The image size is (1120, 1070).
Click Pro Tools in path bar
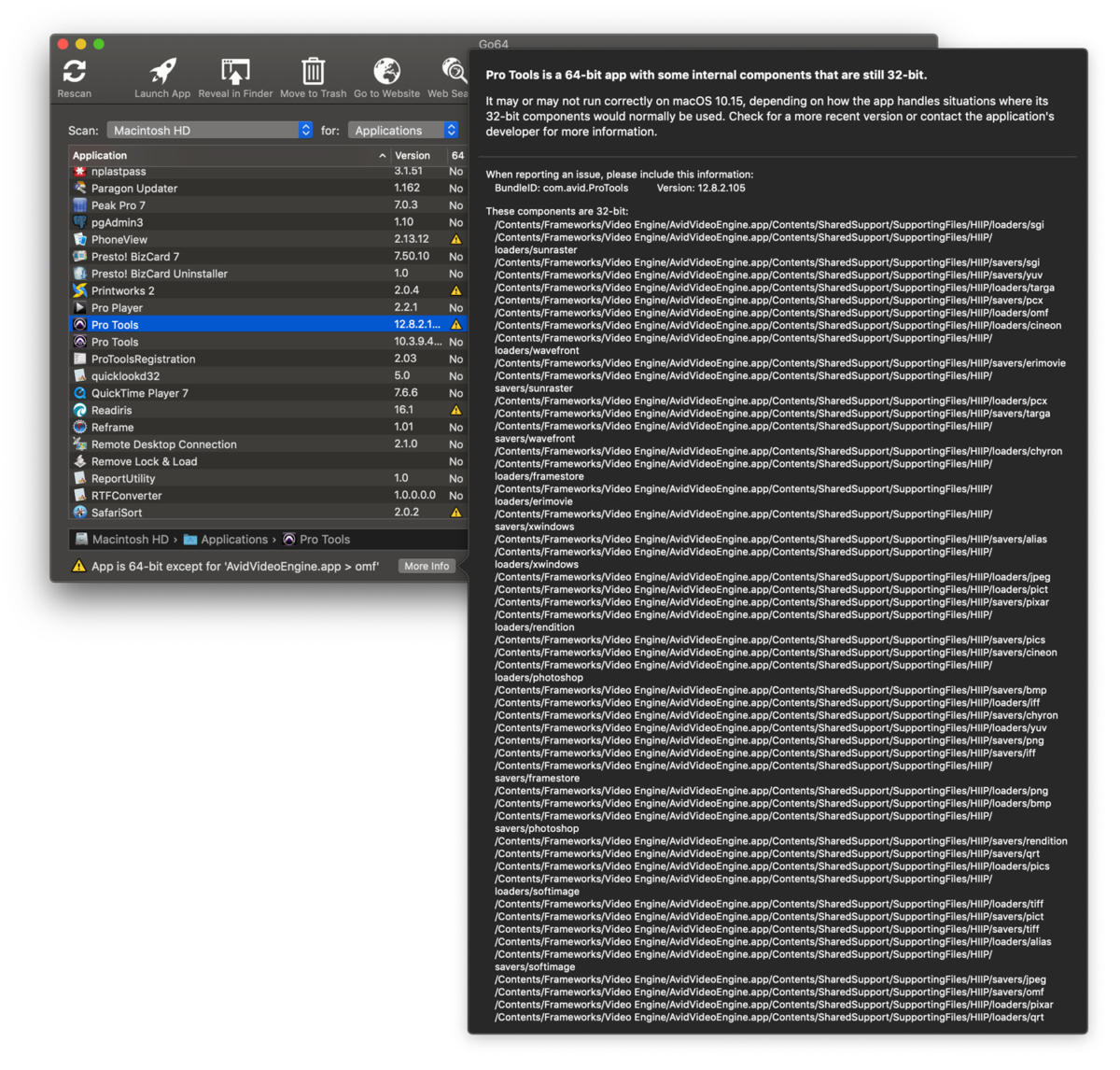316,540
